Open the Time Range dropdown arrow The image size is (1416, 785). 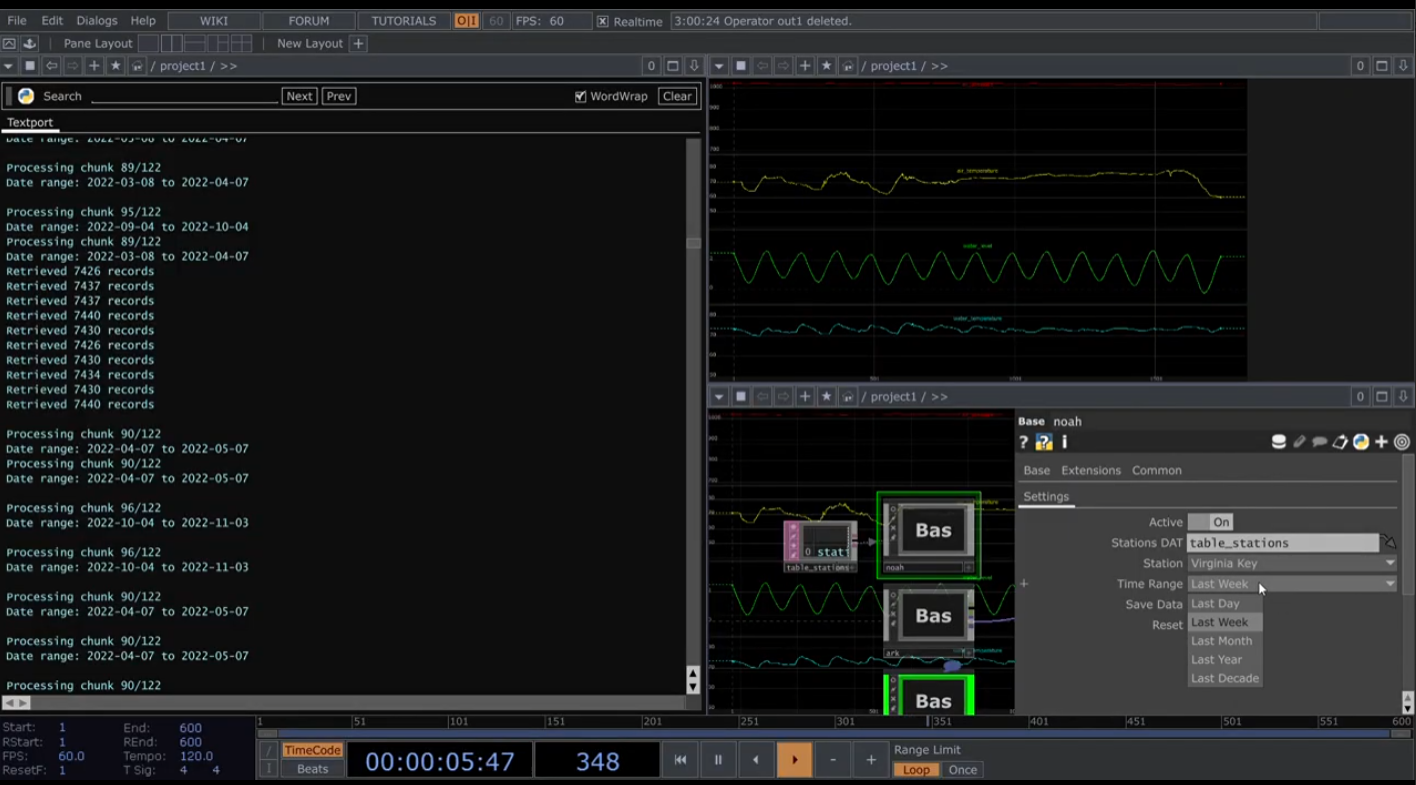(1390, 584)
